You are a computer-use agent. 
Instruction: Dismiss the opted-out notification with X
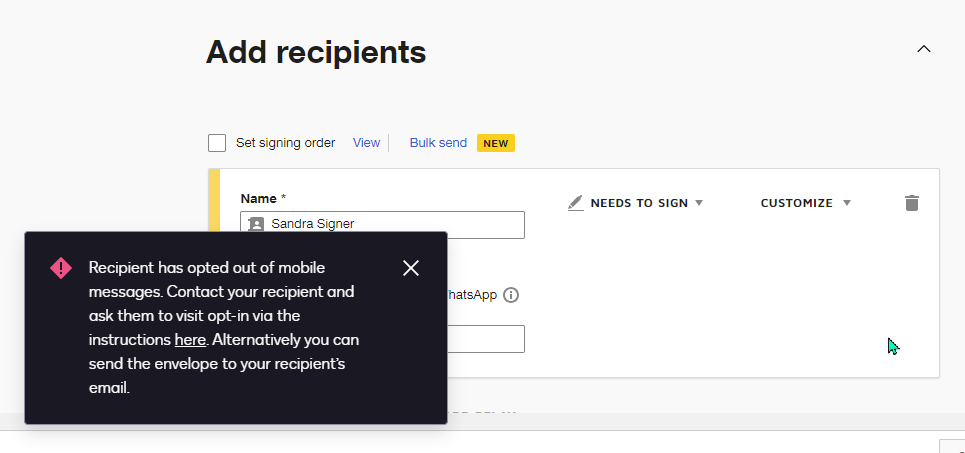(410, 268)
